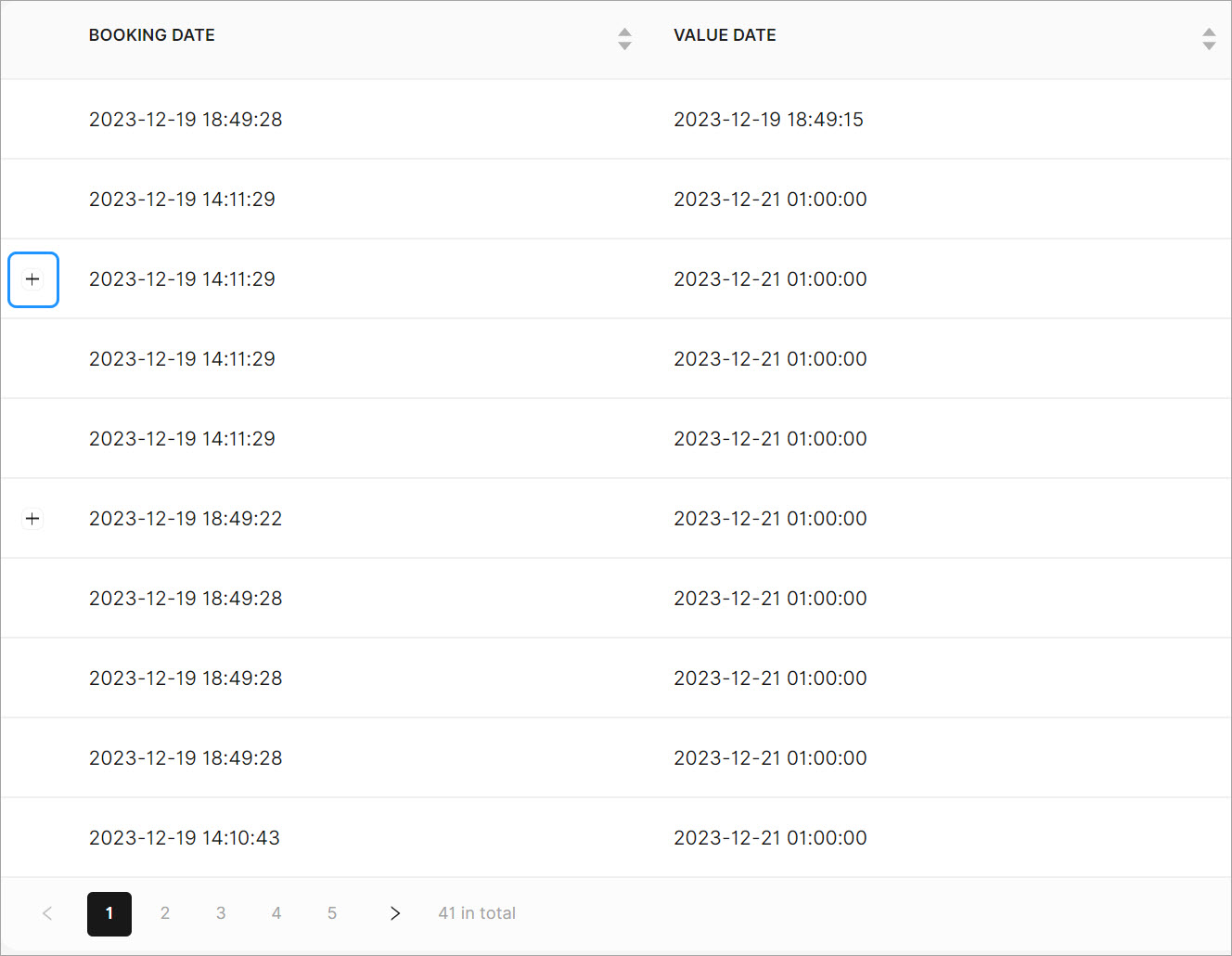The height and width of the screenshot is (956, 1232).
Task: Click the booking date 2023-12-19 18:49:22 cell
Action: click(x=186, y=519)
